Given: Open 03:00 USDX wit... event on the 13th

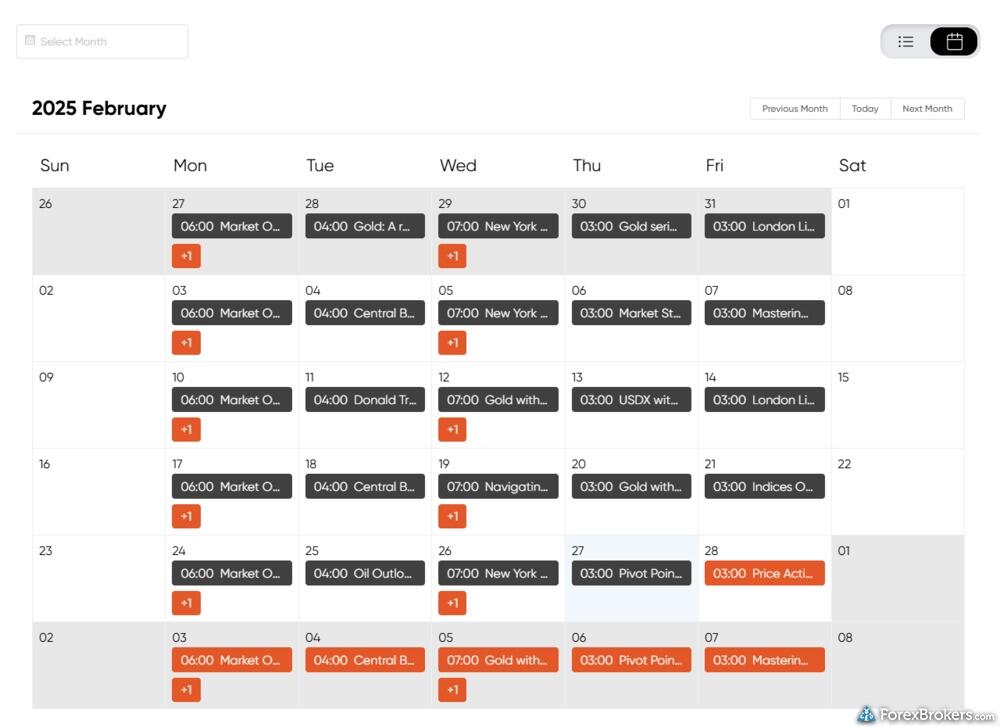Looking at the screenshot, I should pos(631,399).
